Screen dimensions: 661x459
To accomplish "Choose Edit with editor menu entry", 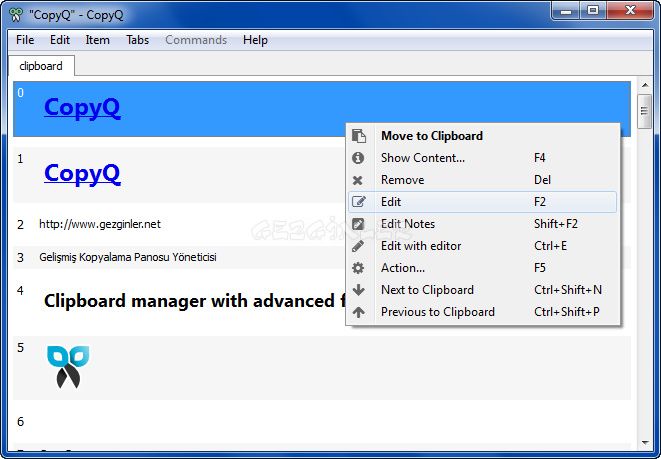I will [482, 246].
